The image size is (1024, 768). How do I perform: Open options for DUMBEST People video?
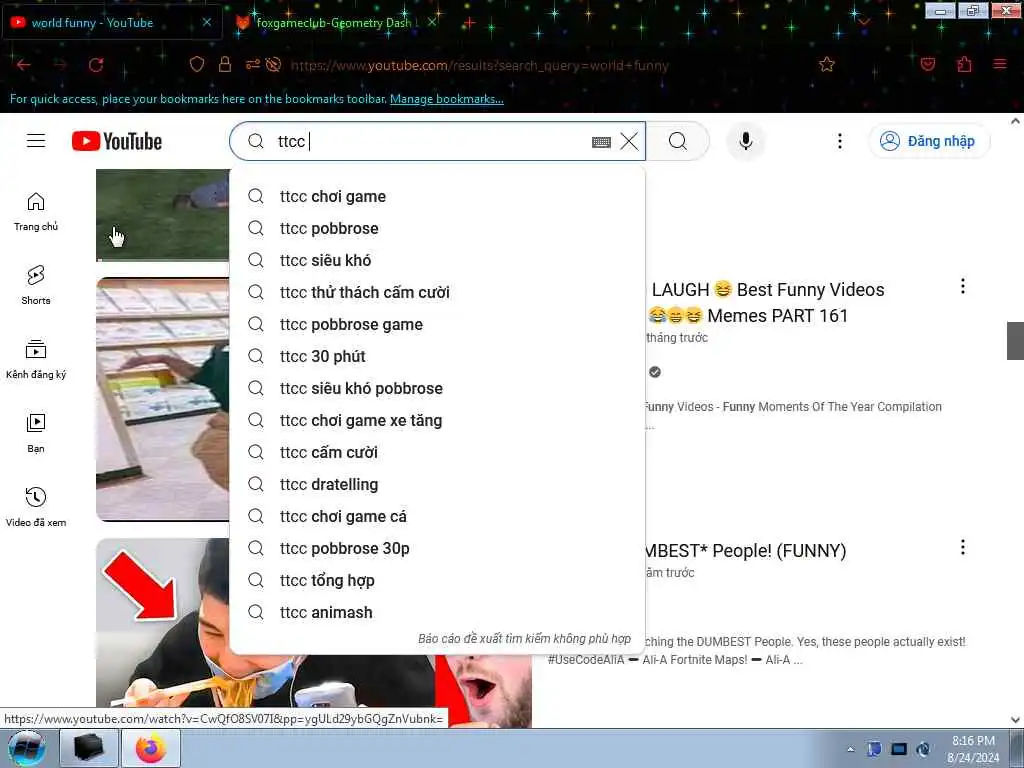pos(963,547)
